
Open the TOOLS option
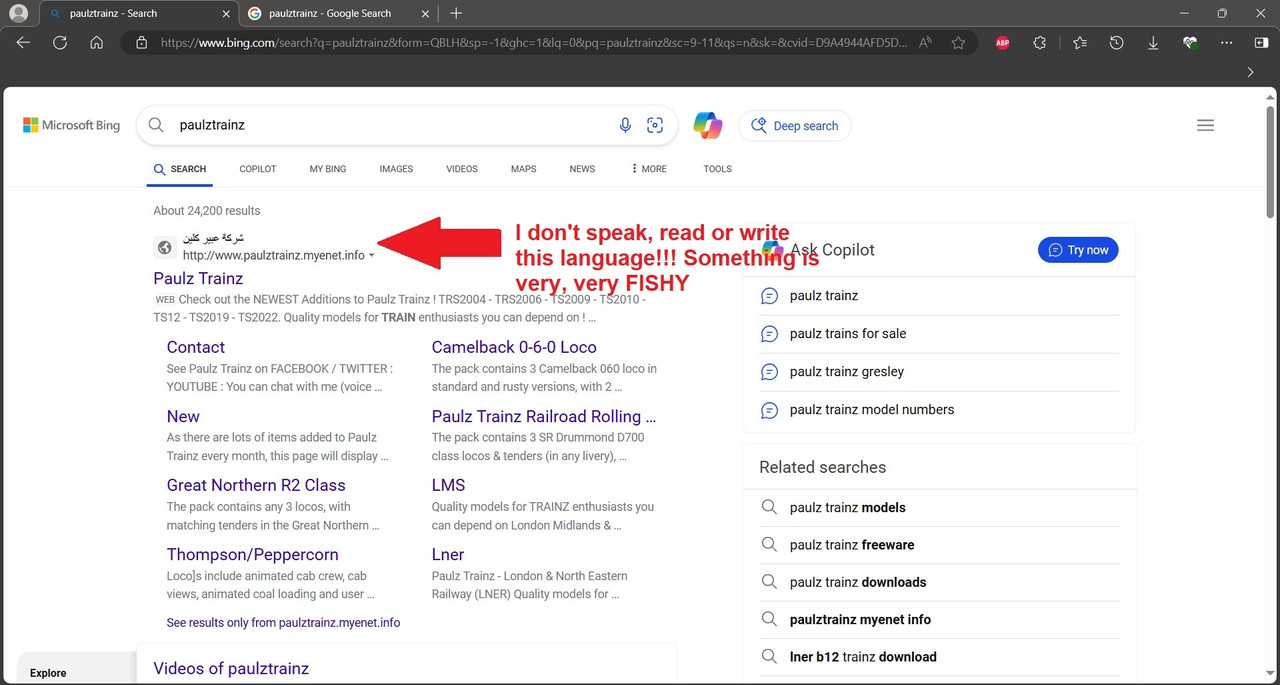pos(717,169)
